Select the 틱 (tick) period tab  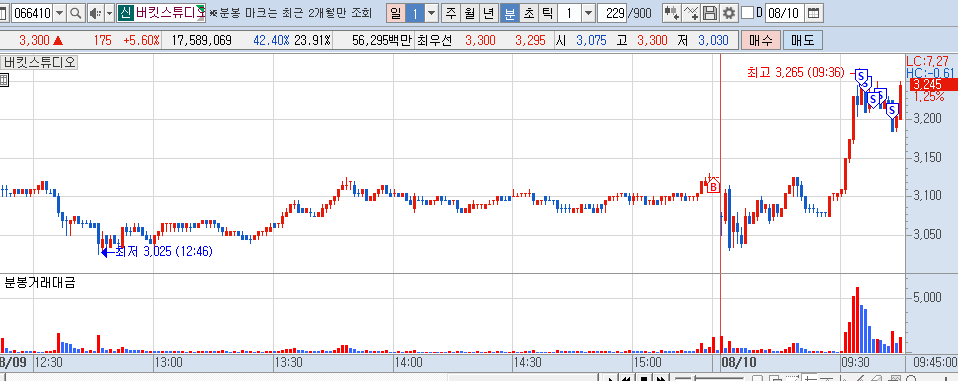point(547,12)
